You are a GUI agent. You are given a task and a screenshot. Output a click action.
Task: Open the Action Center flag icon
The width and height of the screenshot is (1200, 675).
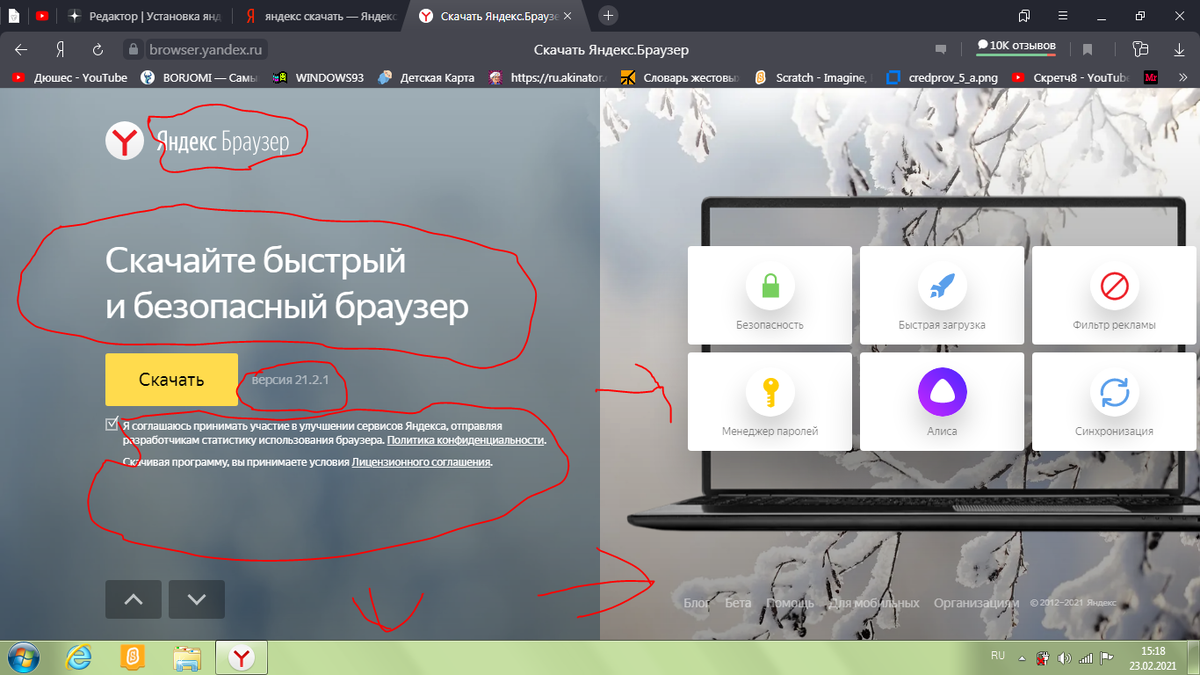[x=1106, y=658]
